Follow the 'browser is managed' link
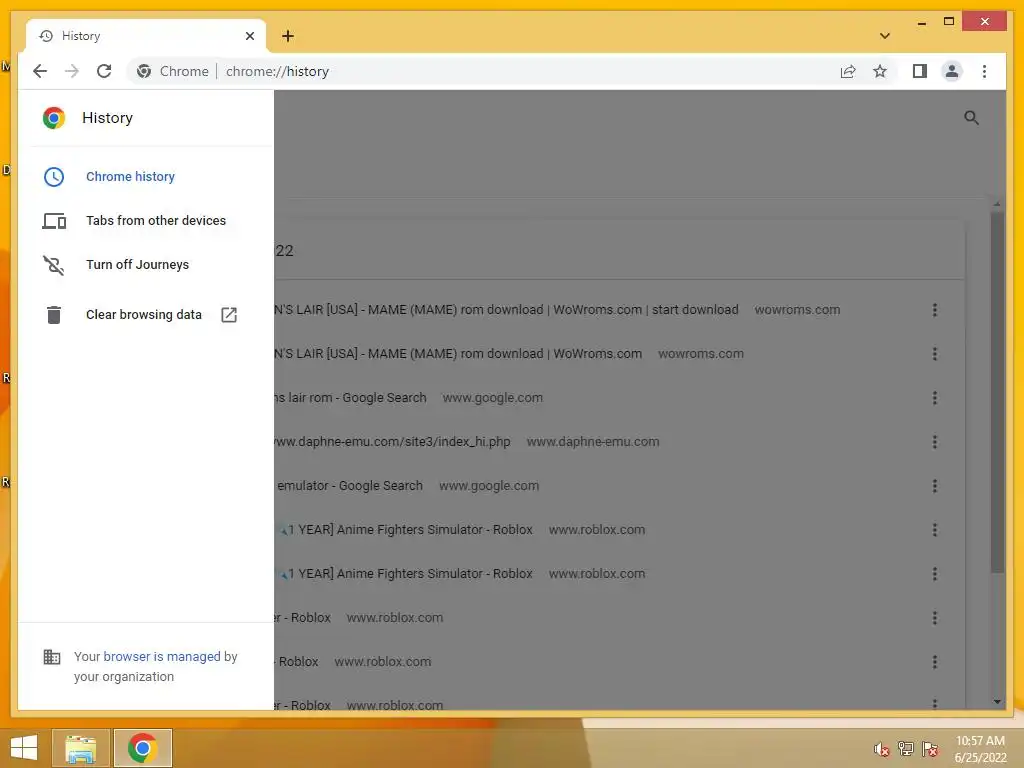The height and width of the screenshot is (768, 1024). coord(162,656)
